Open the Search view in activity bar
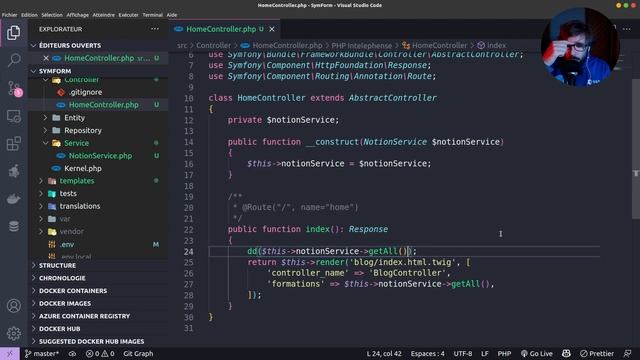 pos(13,60)
